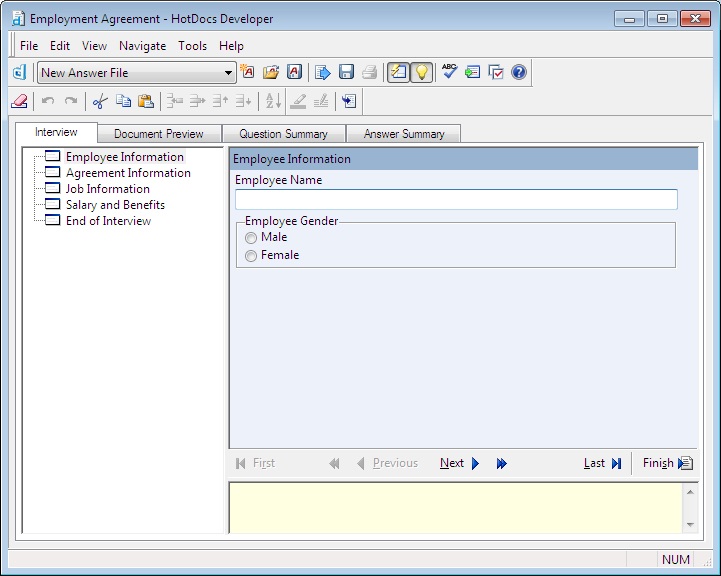Click resource pane scroll up arrow

[690, 492]
